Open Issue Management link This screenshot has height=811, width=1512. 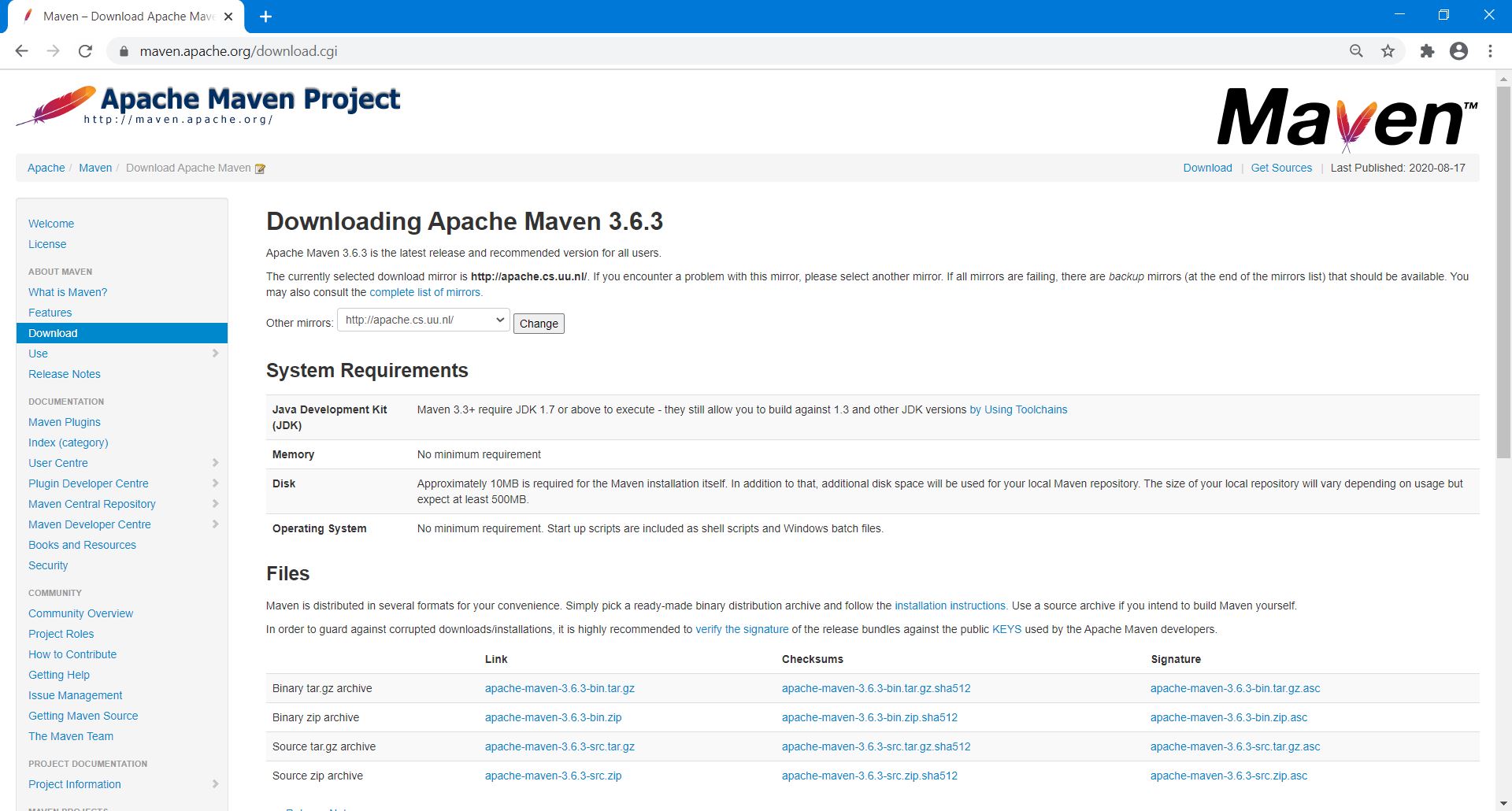[x=75, y=695]
